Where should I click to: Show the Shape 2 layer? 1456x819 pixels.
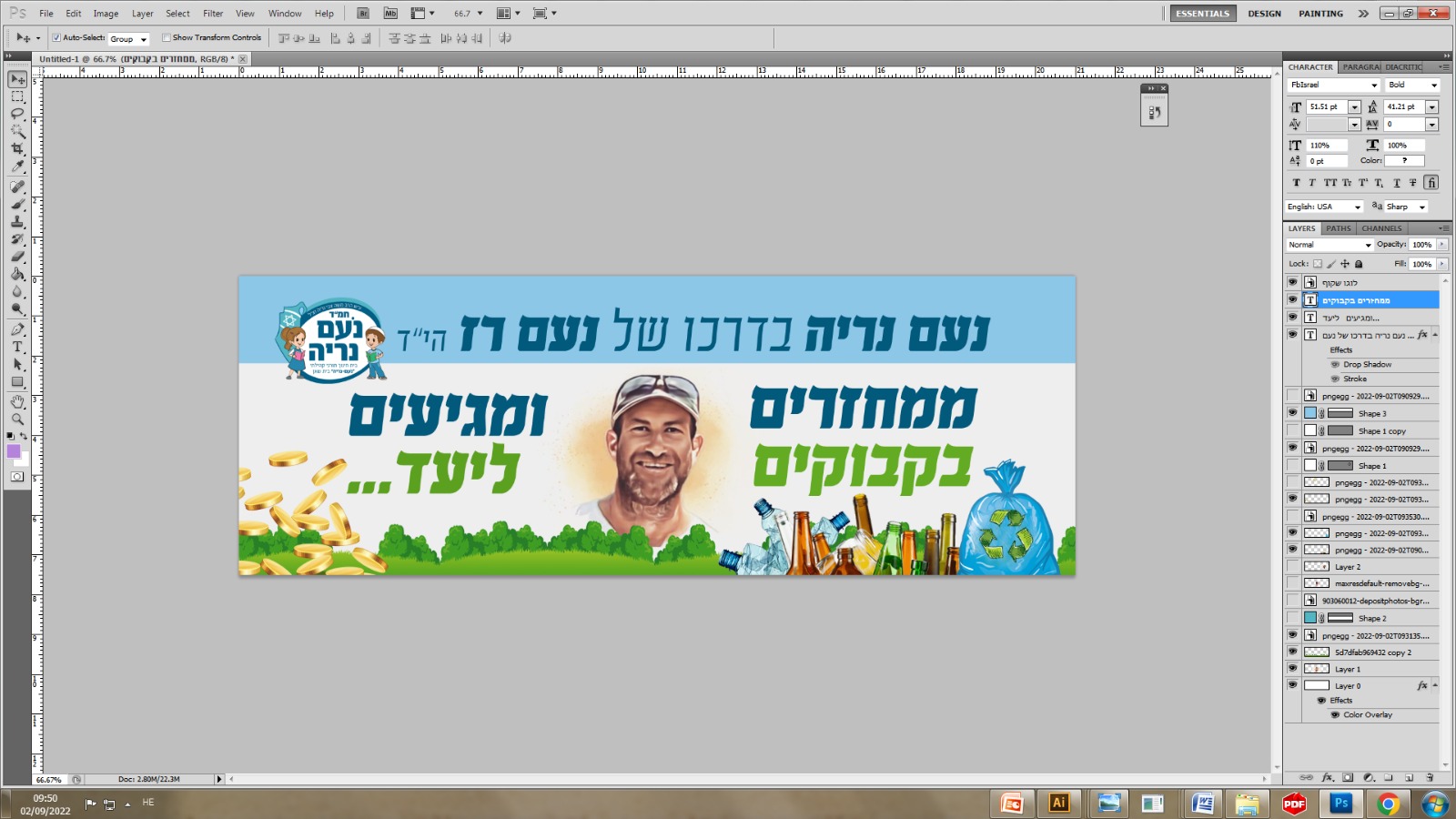click(x=1292, y=618)
